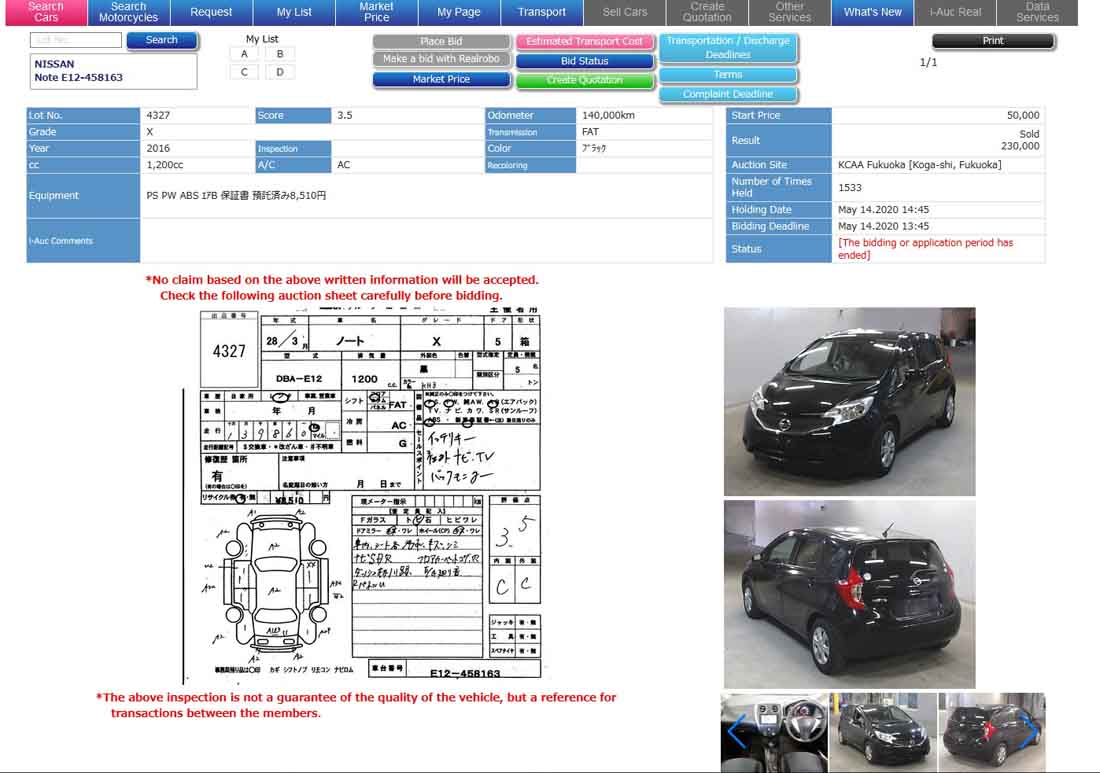Select the equipment list text

pyautogui.click(x=236, y=196)
